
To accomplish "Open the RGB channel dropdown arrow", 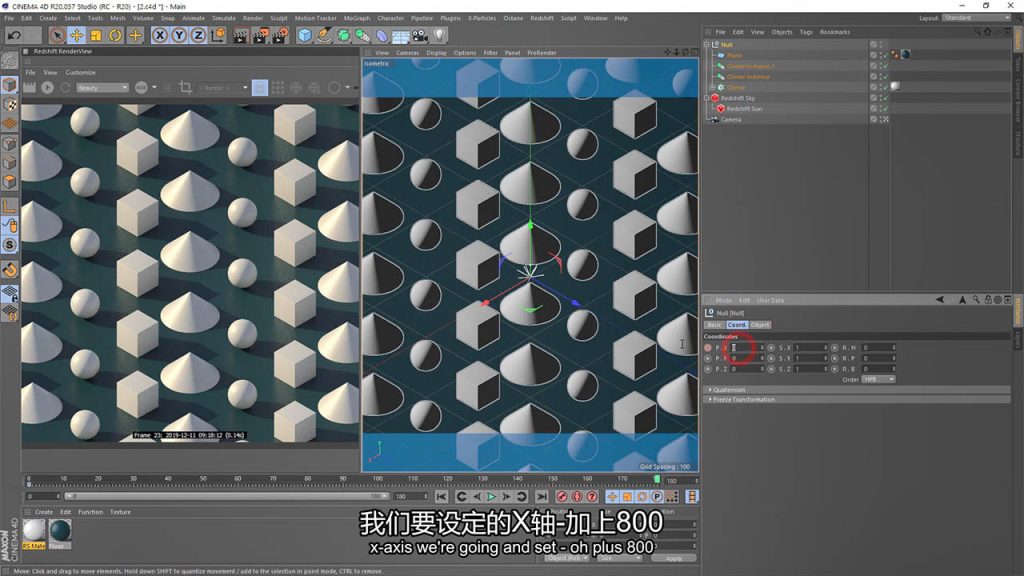I will 155,87.
